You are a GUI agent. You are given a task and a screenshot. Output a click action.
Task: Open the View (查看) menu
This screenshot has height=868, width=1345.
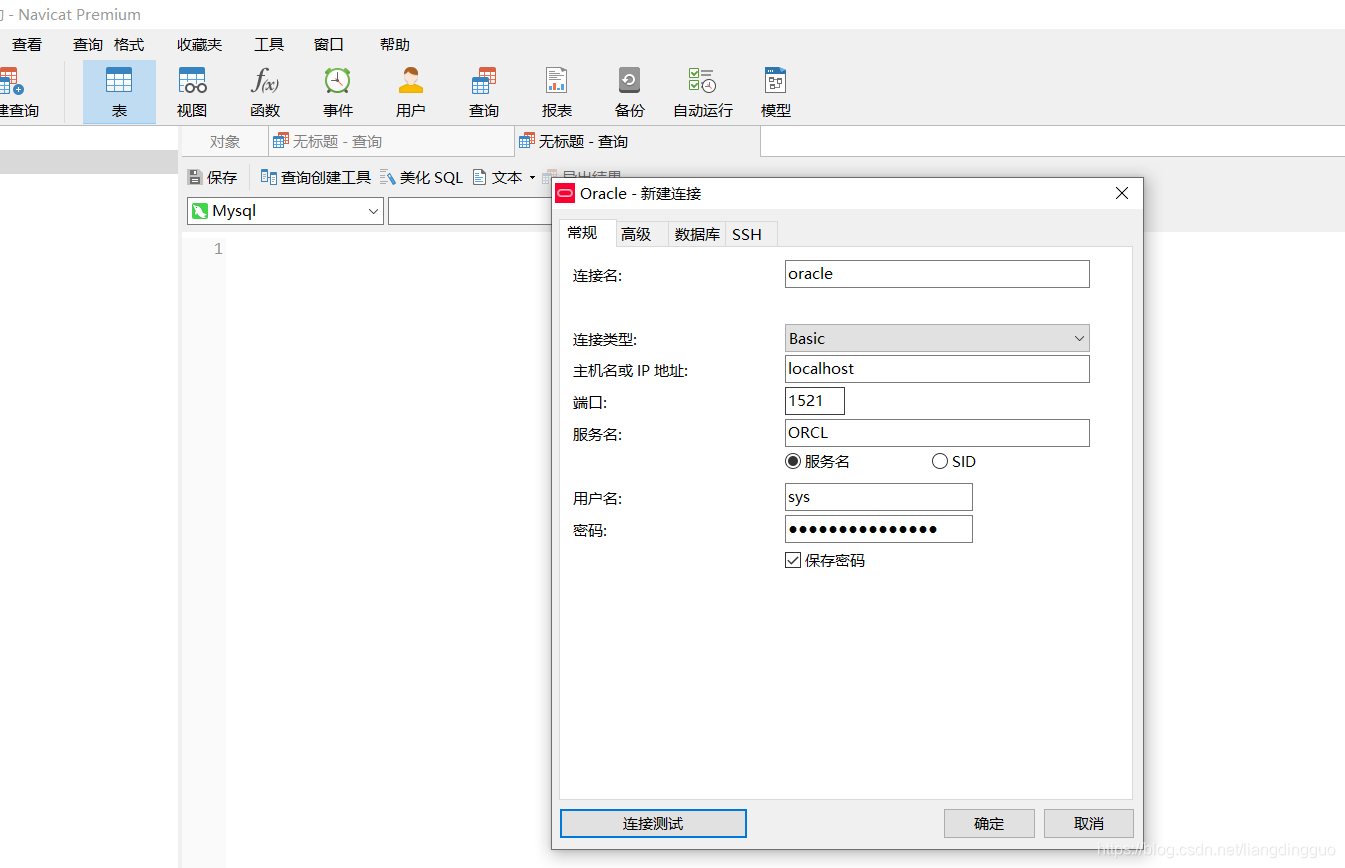27,44
